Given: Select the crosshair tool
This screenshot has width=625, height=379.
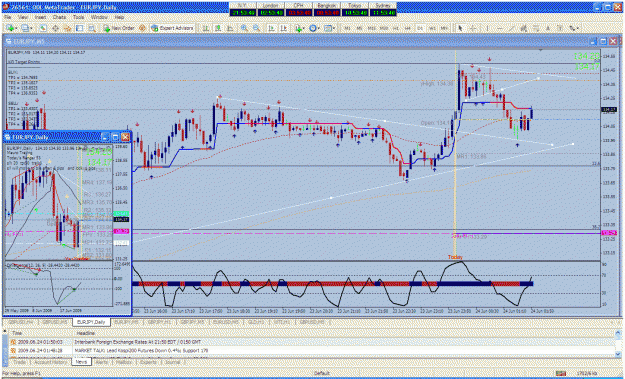Looking at the screenshot, I should click(473, 28).
